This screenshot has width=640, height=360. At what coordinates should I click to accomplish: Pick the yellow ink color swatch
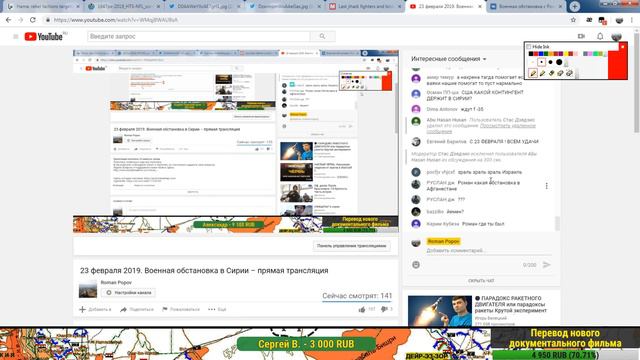pos(566,53)
